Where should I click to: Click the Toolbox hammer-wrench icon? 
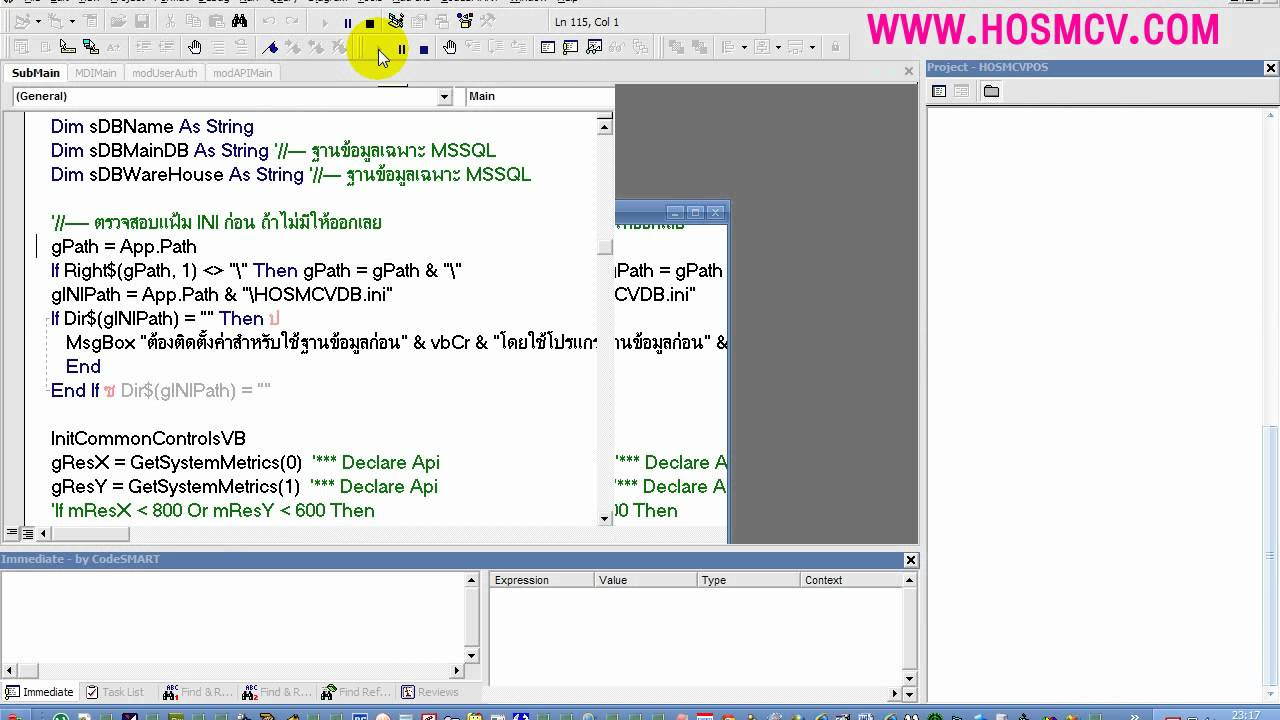click(x=487, y=21)
